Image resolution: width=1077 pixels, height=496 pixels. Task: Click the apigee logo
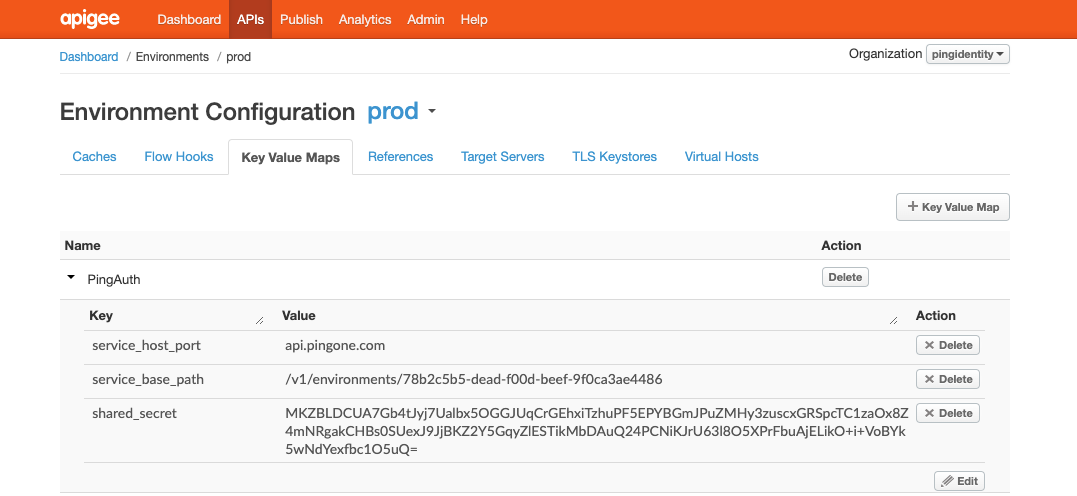[x=89, y=19]
